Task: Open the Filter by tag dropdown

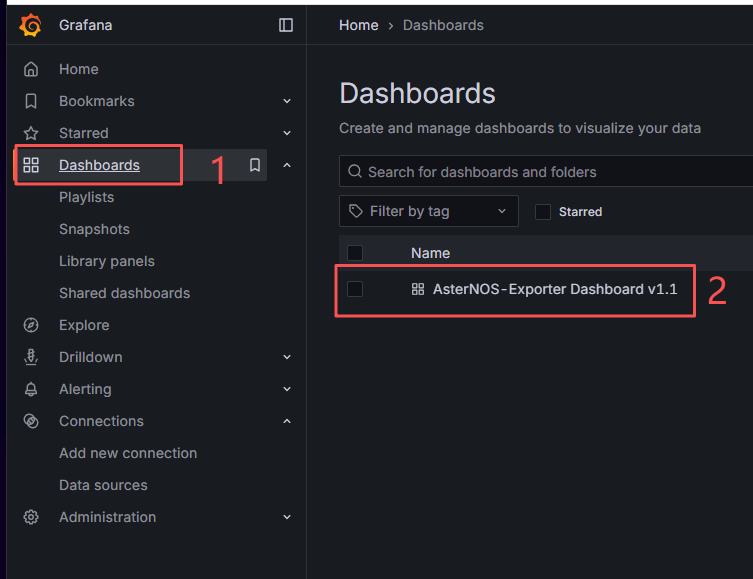Action: point(428,211)
